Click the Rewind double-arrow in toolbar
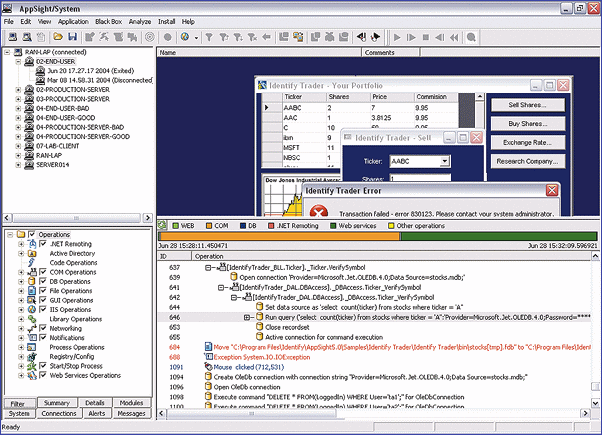The height and width of the screenshot is (435, 602). (454, 37)
